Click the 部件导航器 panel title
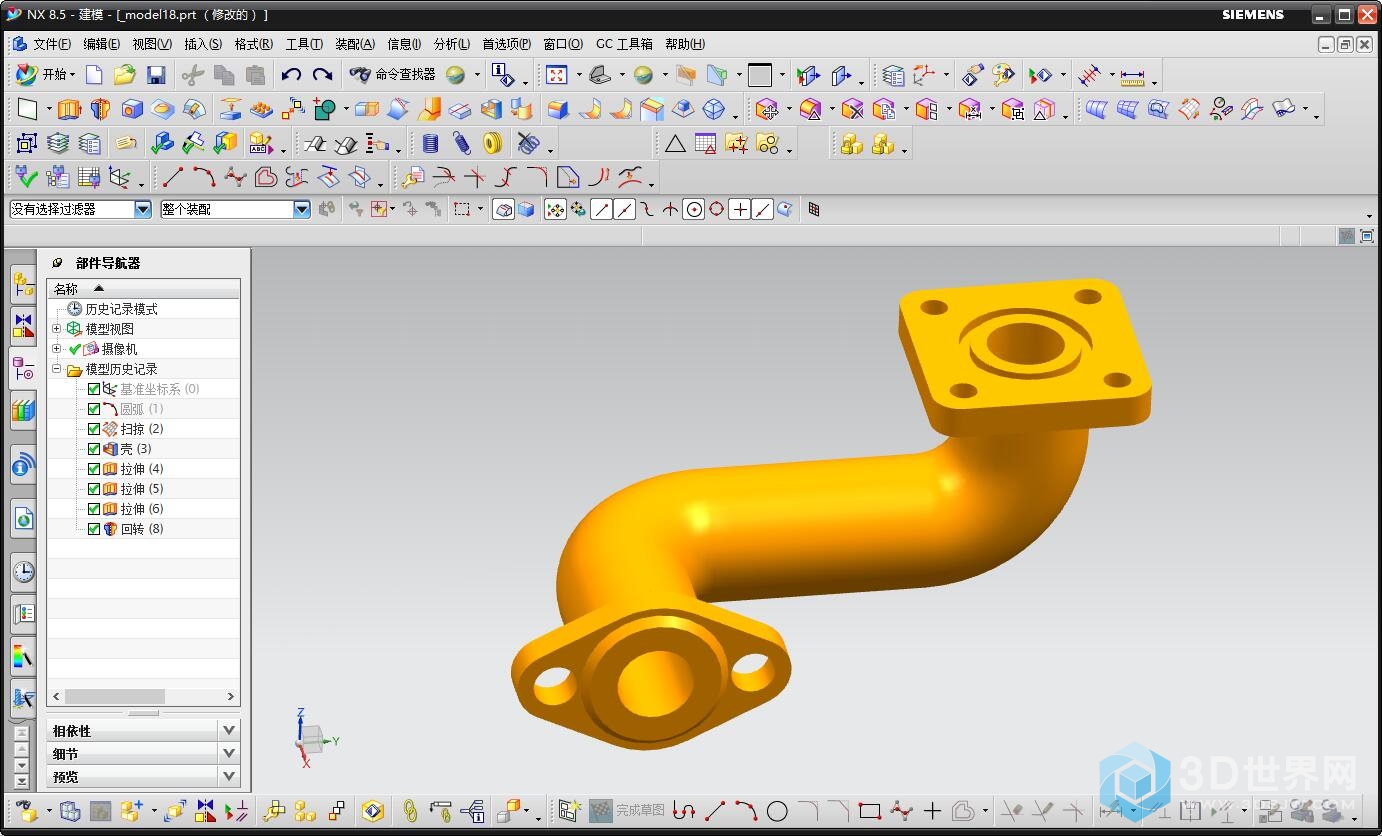This screenshot has height=836, width=1382. (x=108, y=263)
